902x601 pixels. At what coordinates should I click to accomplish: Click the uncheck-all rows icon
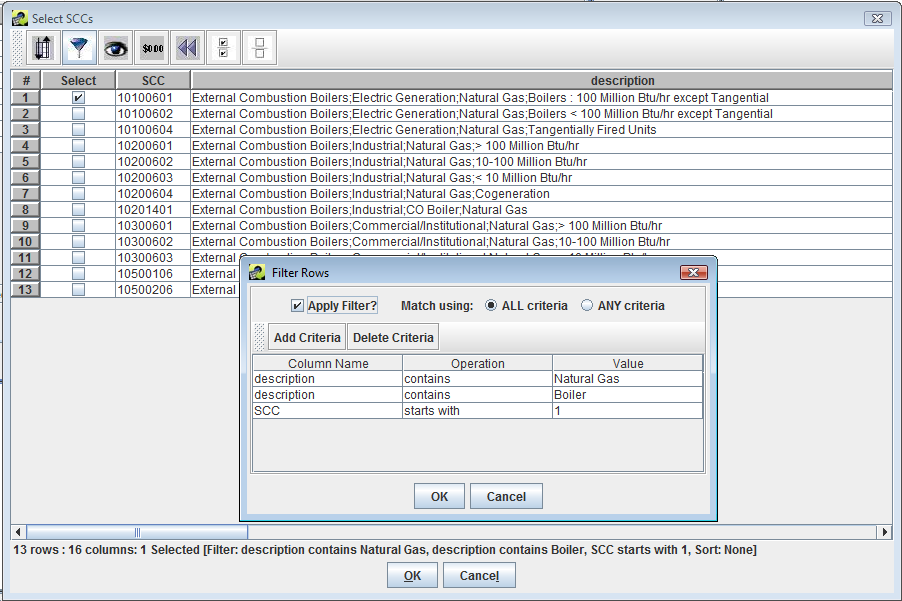coord(258,47)
